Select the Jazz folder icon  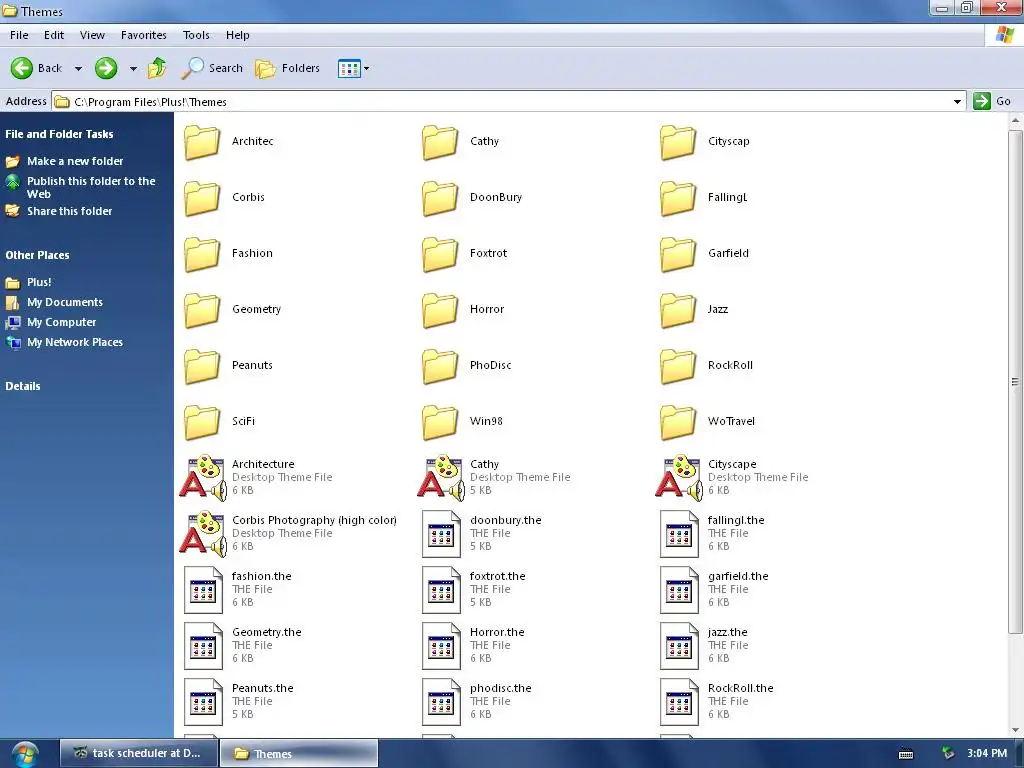[678, 310]
